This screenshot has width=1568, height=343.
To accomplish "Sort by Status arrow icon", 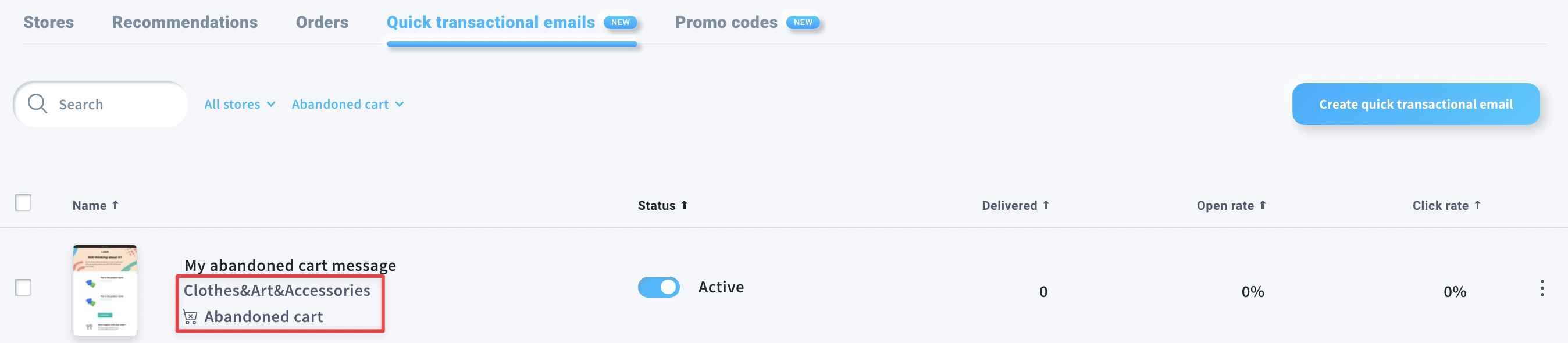I will [684, 206].
